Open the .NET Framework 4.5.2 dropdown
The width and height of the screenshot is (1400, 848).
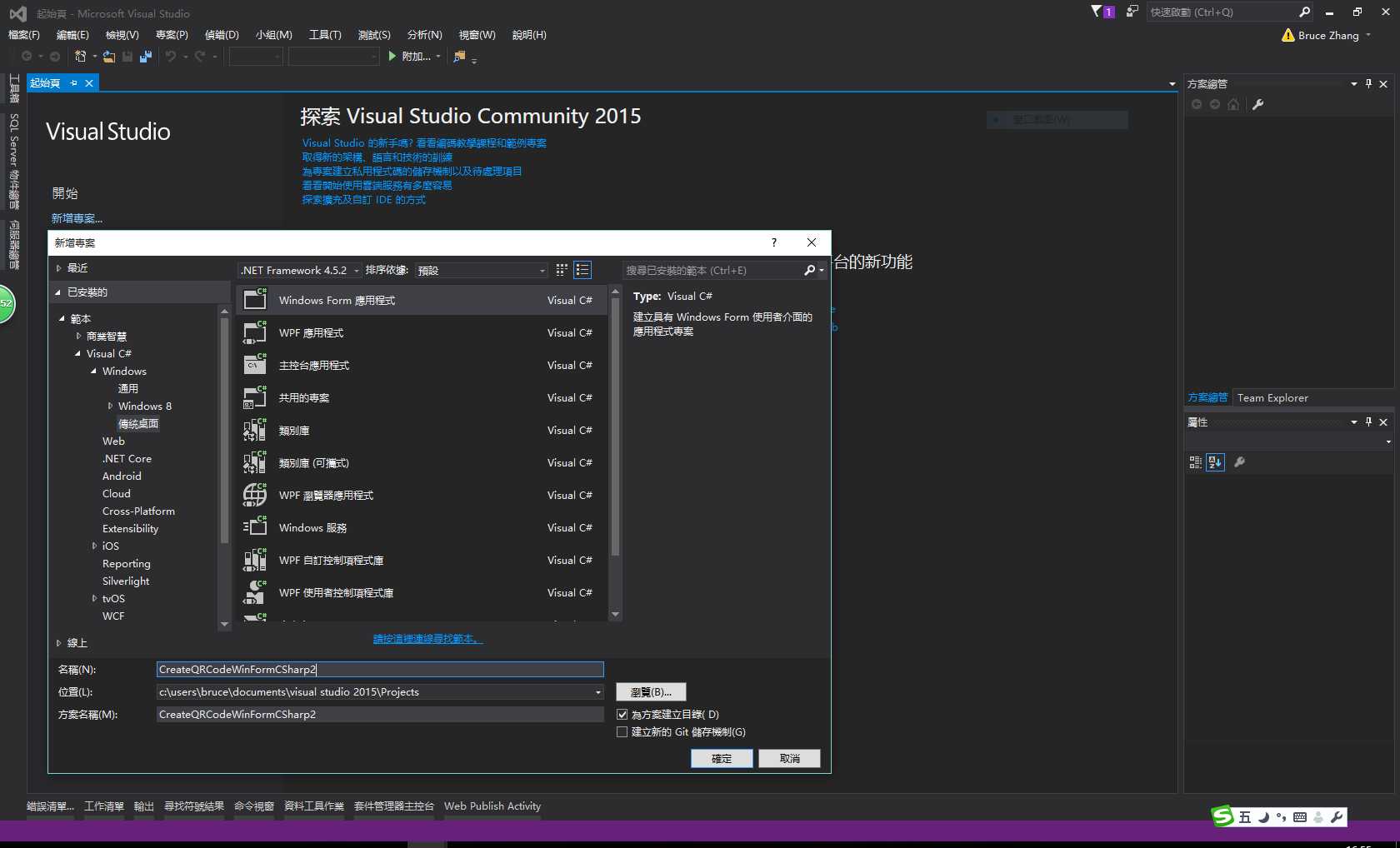pyautogui.click(x=300, y=270)
